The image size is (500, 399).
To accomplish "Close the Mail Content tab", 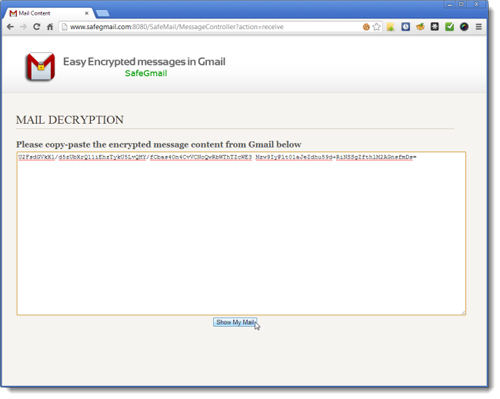I will [87, 13].
